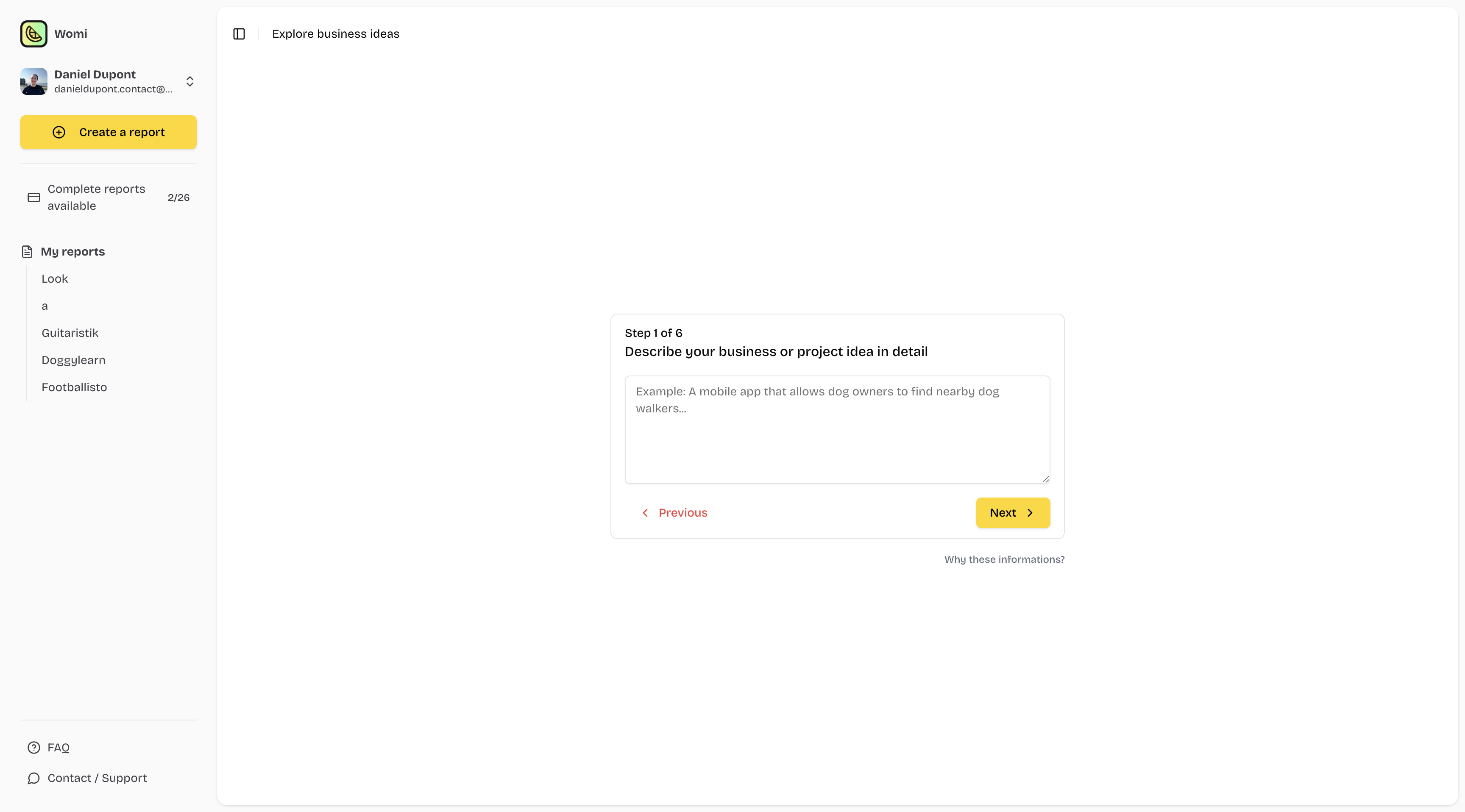Image resolution: width=1465 pixels, height=812 pixels.
Task: Click the plus circle icon in Create a report
Action: [x=59, y=132]
